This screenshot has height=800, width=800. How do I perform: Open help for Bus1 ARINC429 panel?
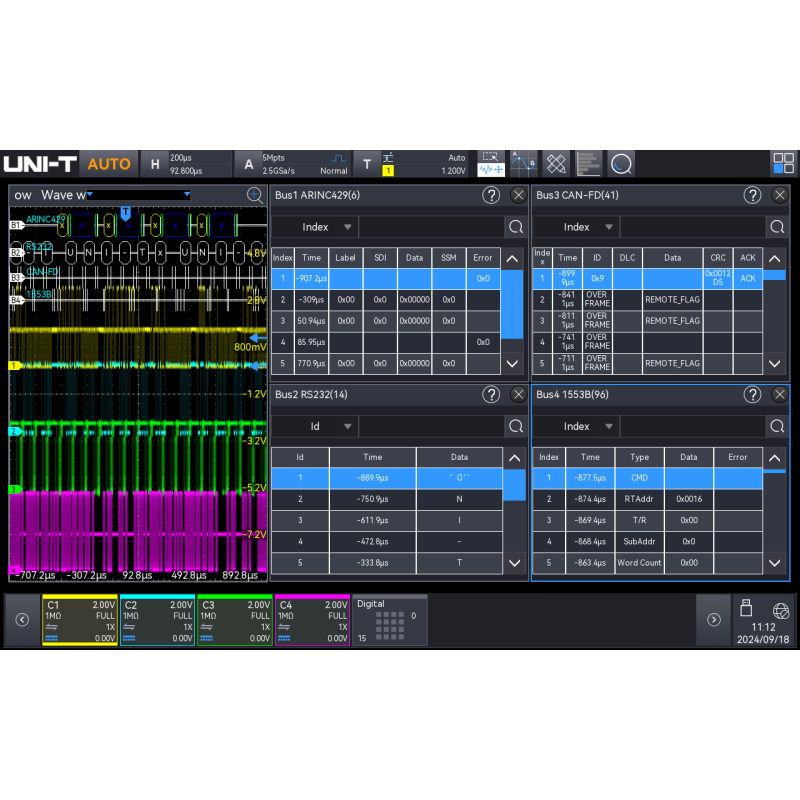tap(491, 195)
